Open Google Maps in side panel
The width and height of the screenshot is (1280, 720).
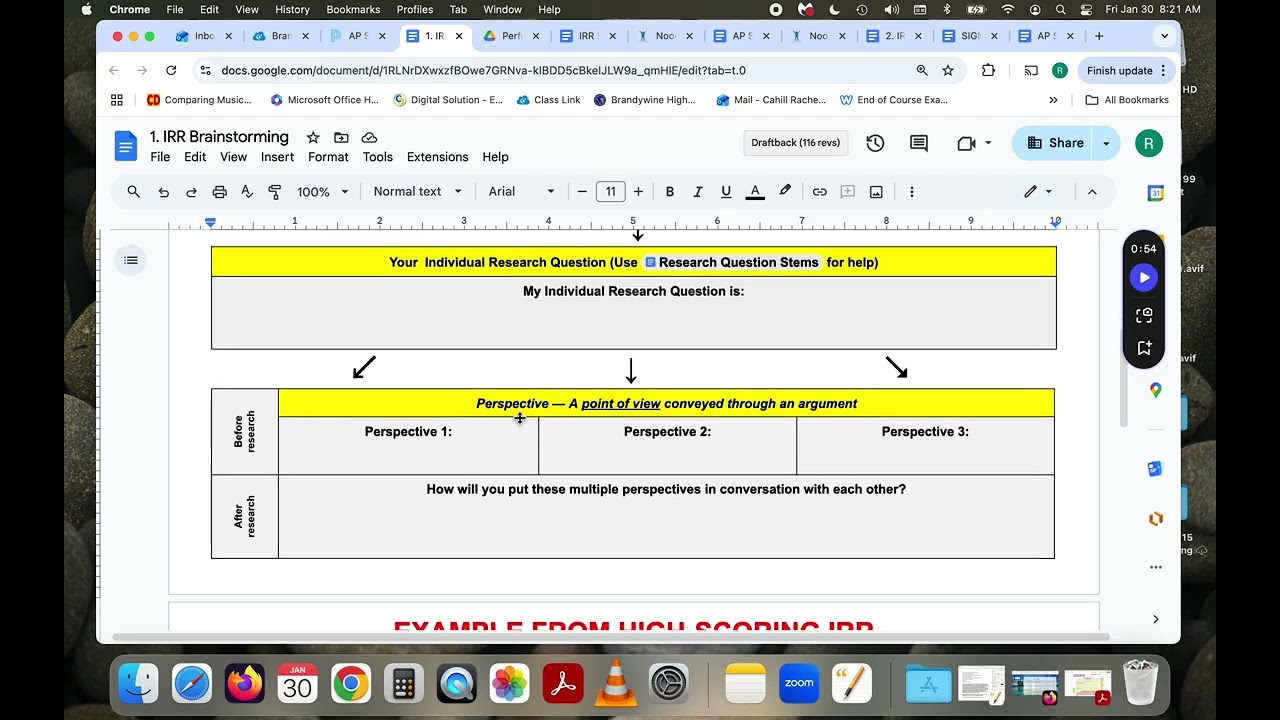1155,390
